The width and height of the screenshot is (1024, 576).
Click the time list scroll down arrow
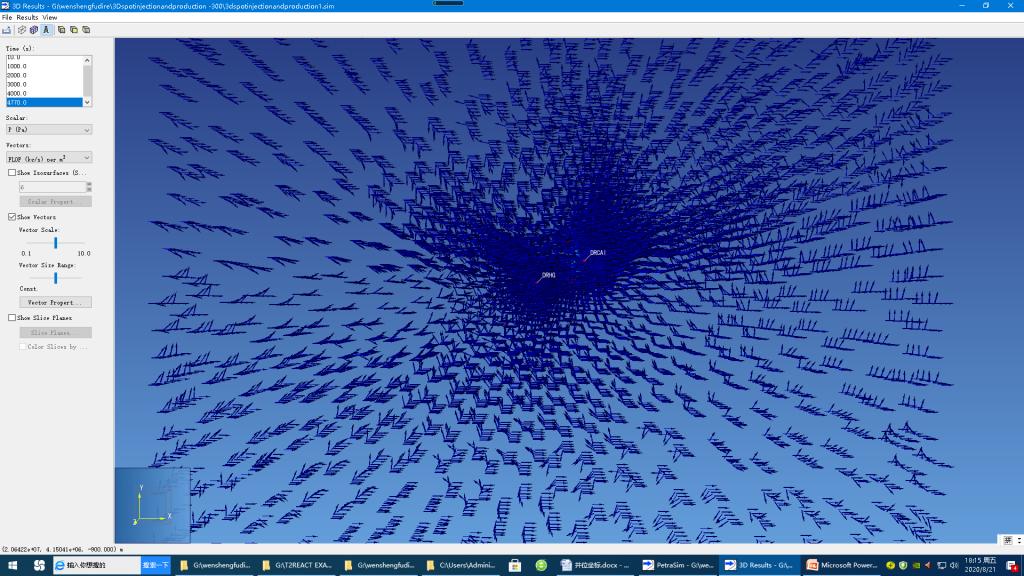tap(87, 102)
